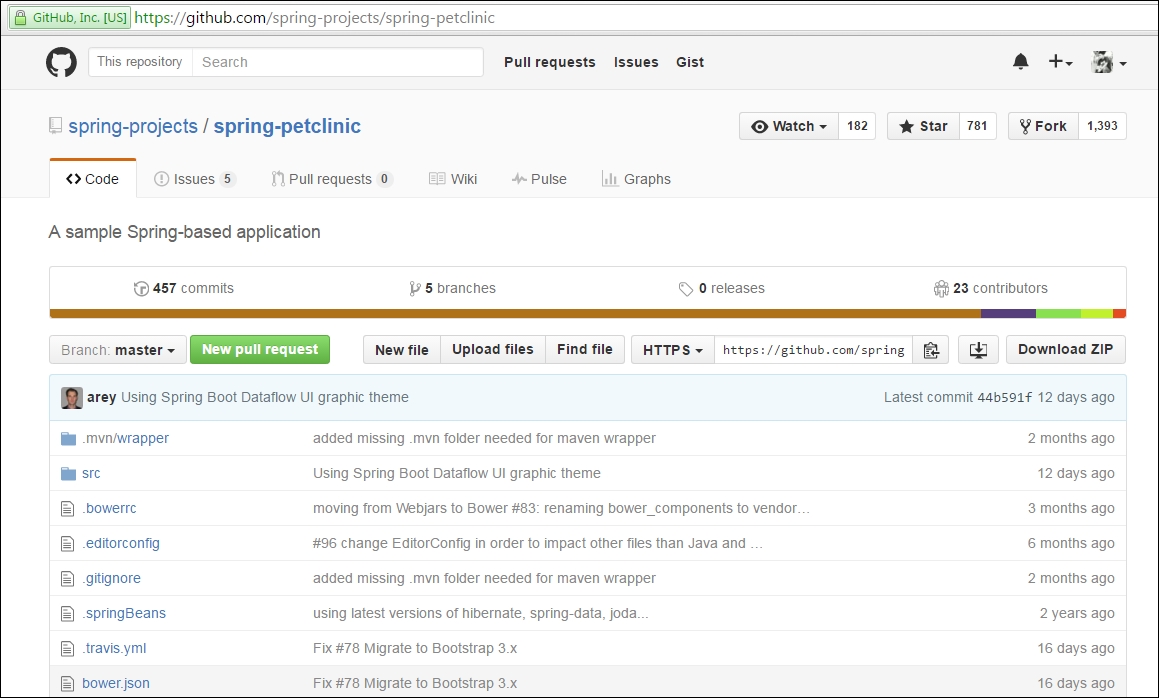The height and width of the screenshot is (698, 1159).
Task: Click the Download ZIP button
Action: 1065,350
